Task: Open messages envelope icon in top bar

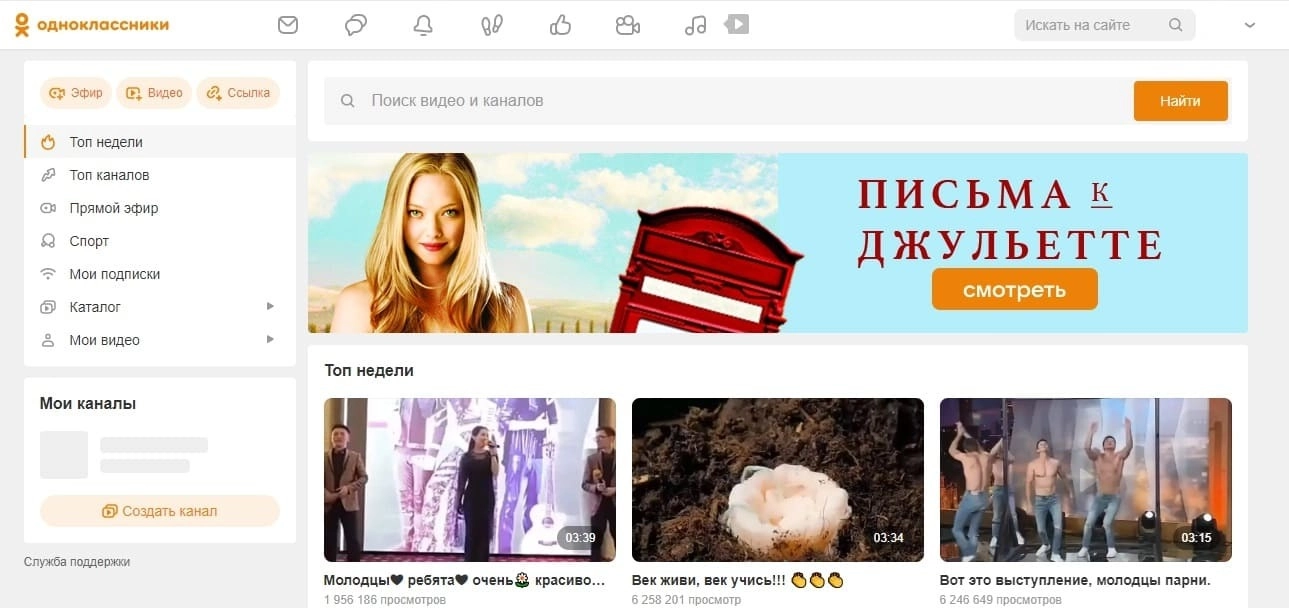Action: (288, 25)
